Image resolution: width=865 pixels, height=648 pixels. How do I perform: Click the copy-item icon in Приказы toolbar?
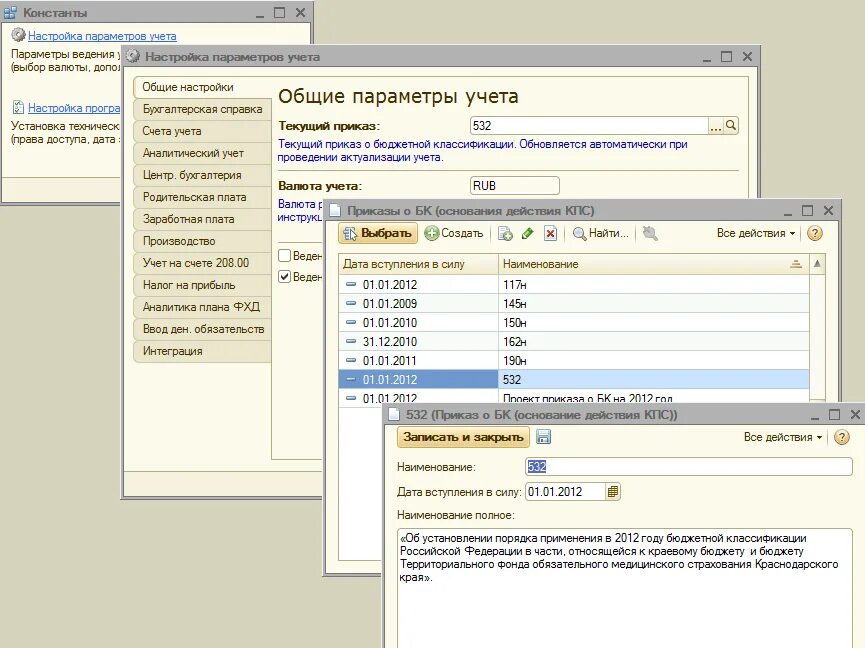click(505, 234)
